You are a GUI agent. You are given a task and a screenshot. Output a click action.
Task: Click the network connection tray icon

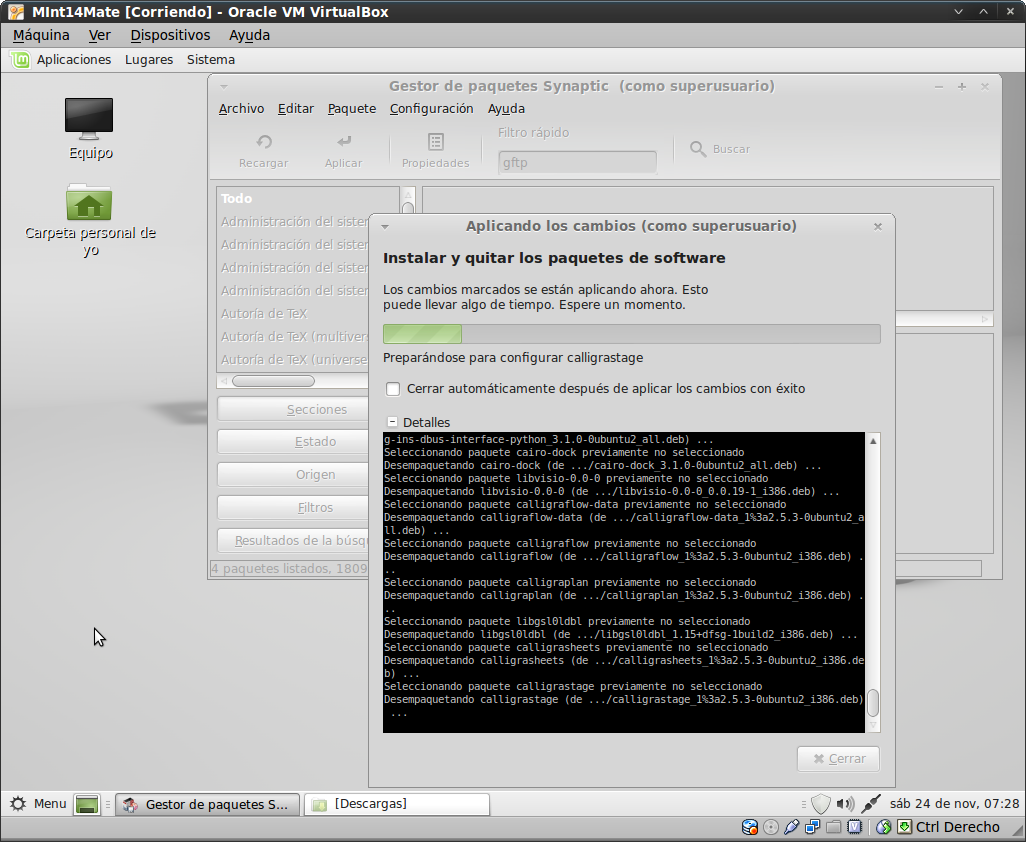pos(870,804)
